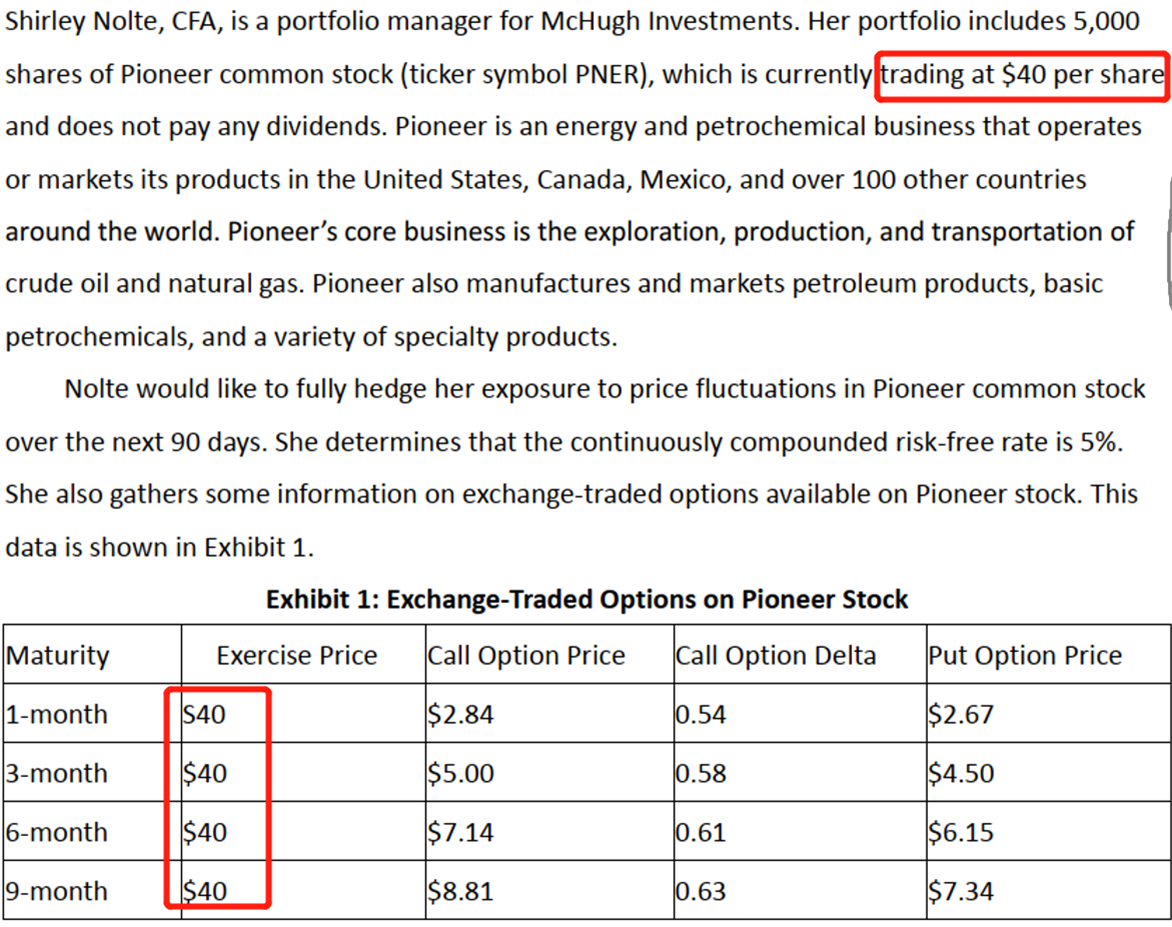Select the '9-month' maturity cell
Screen dimensions: 1172x927
click(x=56, y=891)
